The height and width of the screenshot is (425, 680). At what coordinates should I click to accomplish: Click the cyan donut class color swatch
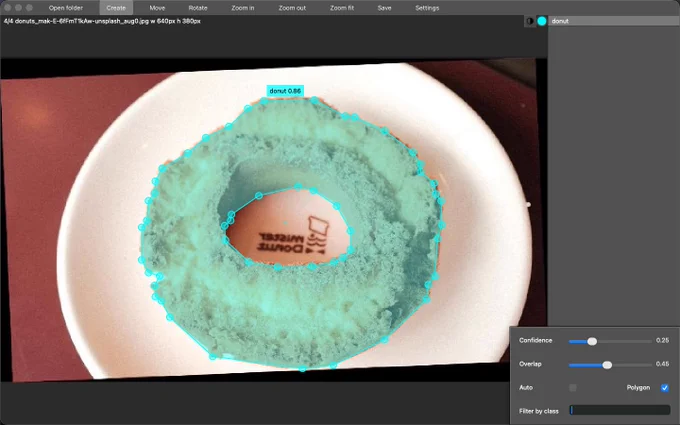[x=542, y=21]
